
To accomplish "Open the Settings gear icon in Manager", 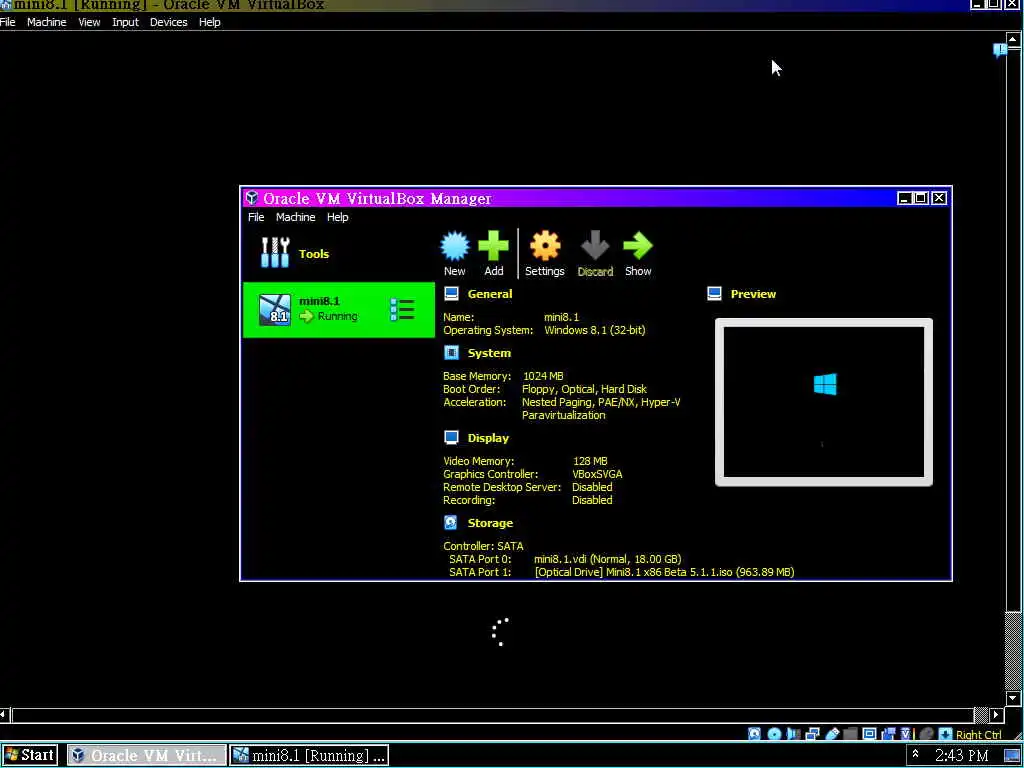I will pyautogui.click(x=545, y=246).
